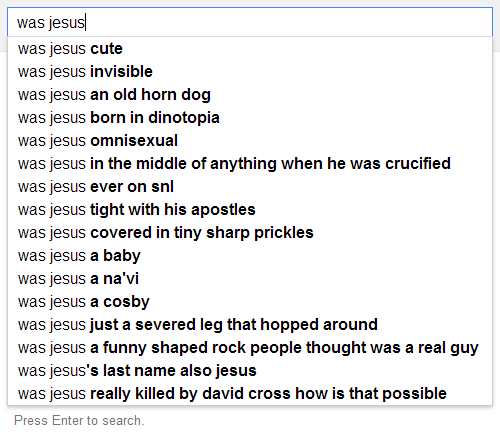Pick 'a funny shaped rock' suggestion

click(248, 348)
